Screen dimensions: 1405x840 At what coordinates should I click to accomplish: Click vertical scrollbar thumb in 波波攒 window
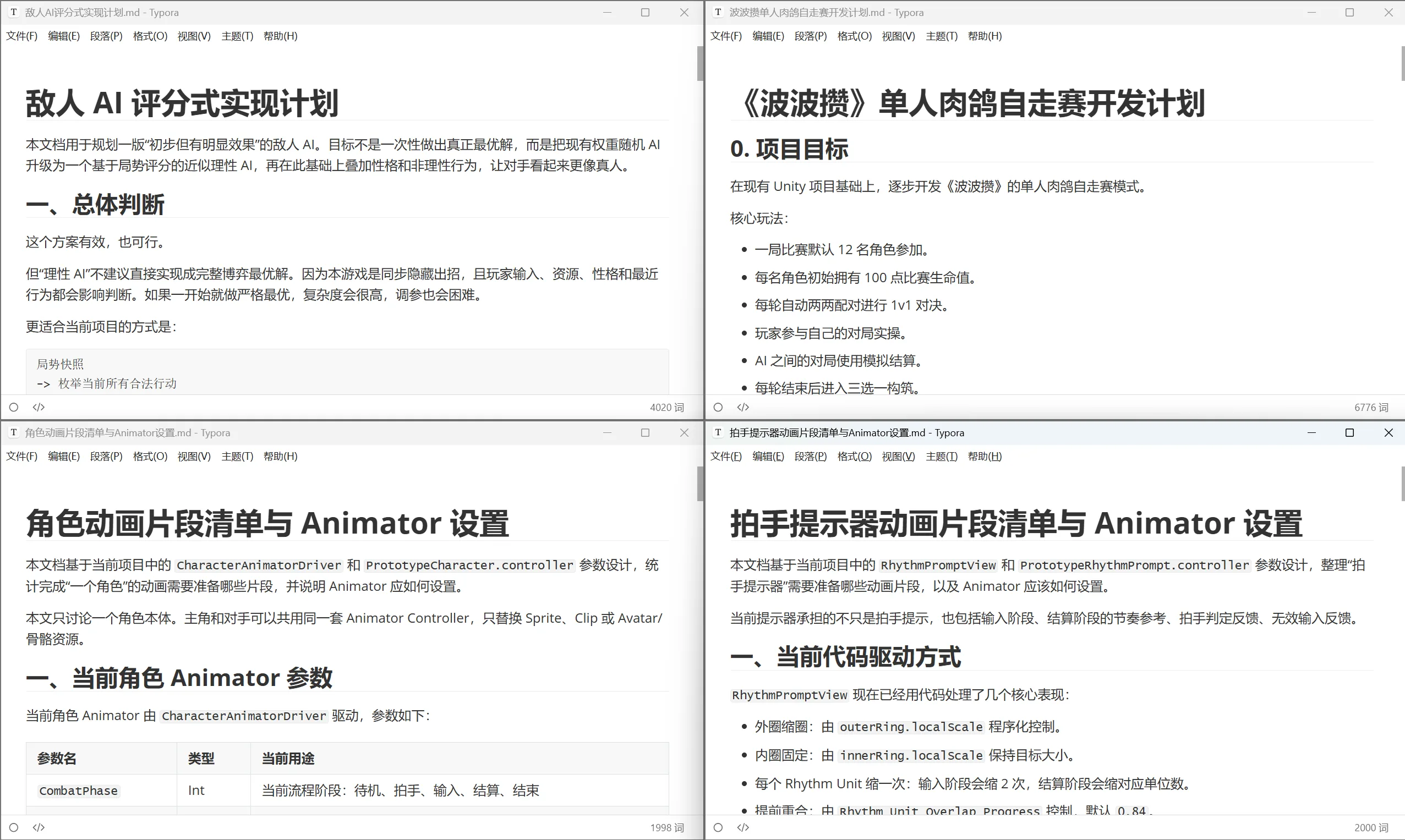pyautogui.click(x=1403, y=63)
